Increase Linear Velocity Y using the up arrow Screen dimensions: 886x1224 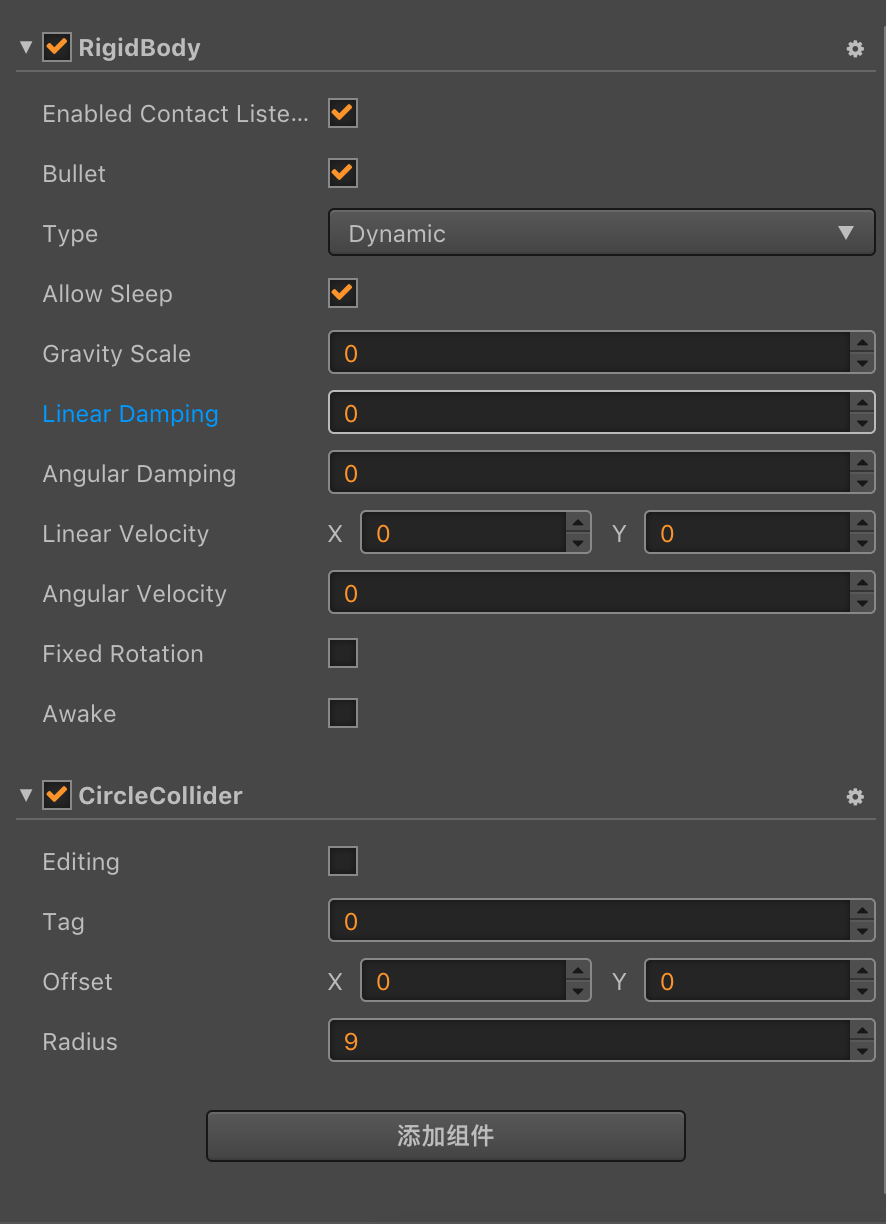click(x=862, y=523)
